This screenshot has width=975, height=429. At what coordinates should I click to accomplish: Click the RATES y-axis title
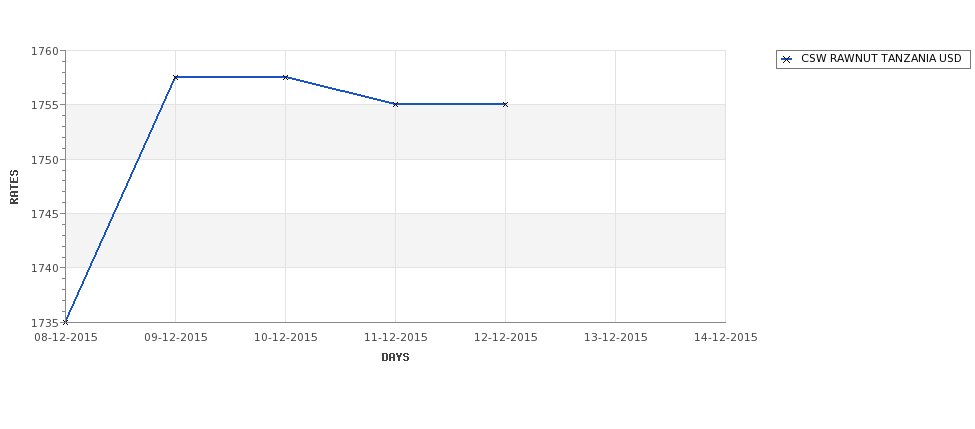(x=14, y=187)
